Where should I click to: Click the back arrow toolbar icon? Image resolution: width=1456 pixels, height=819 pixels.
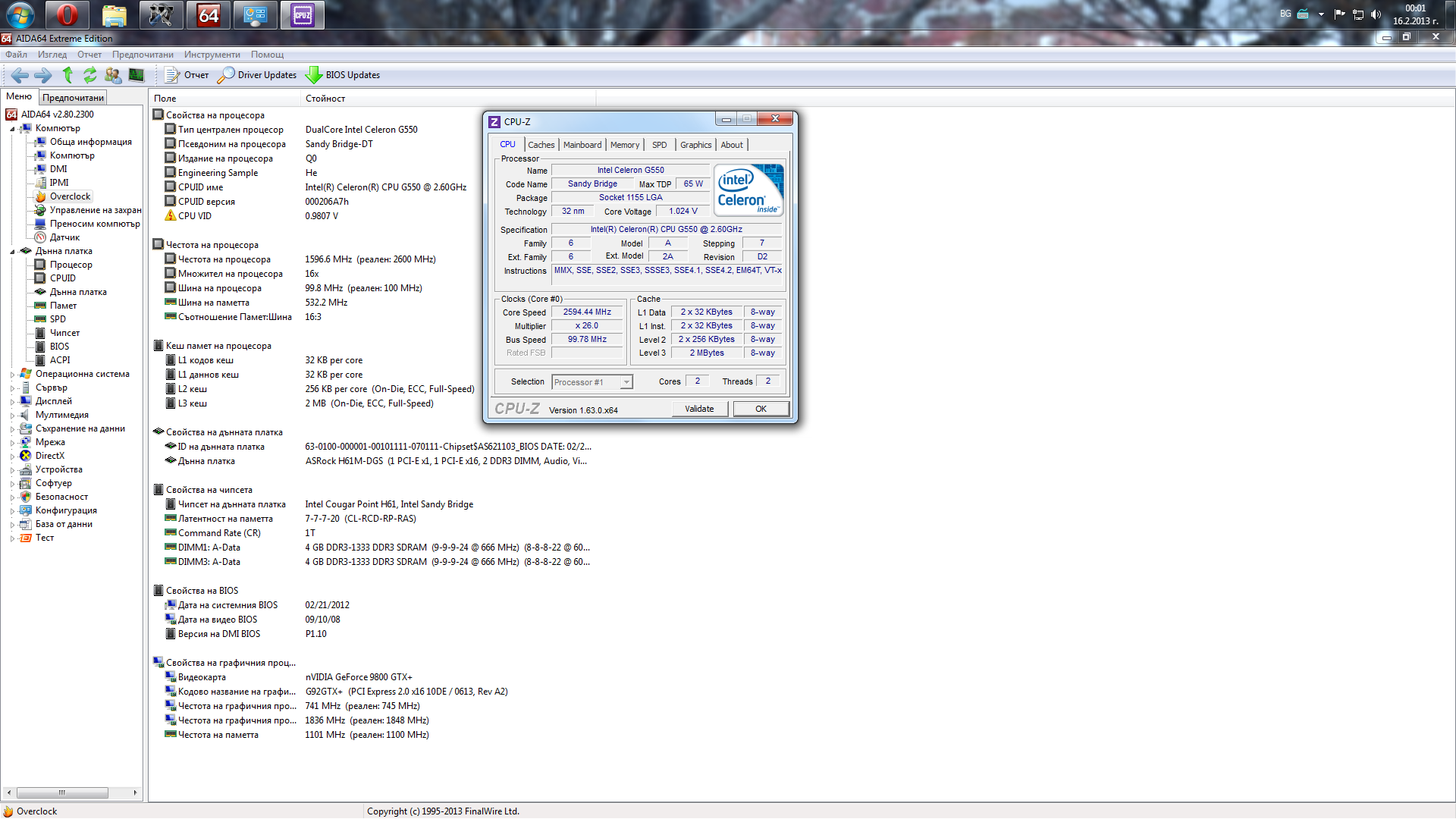tap(20, 75)
